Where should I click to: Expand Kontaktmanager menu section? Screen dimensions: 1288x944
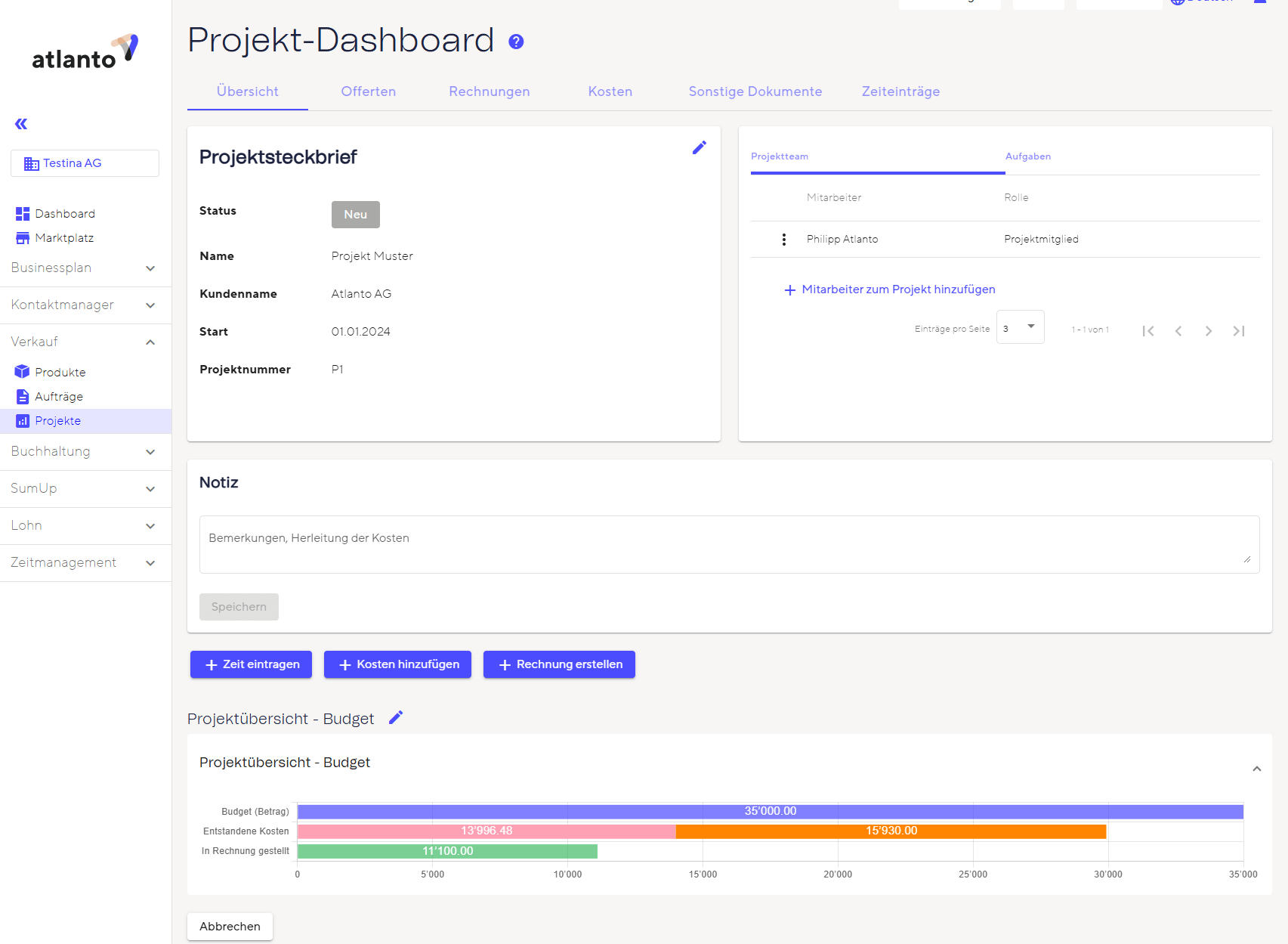click(85, 305)
